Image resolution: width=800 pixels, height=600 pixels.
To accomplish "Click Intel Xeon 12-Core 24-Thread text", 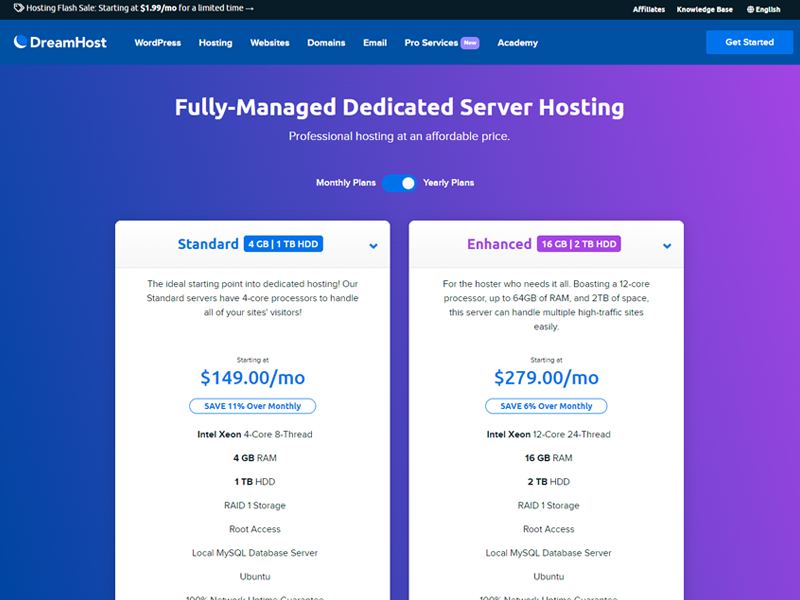I will [x=548, y=434].
